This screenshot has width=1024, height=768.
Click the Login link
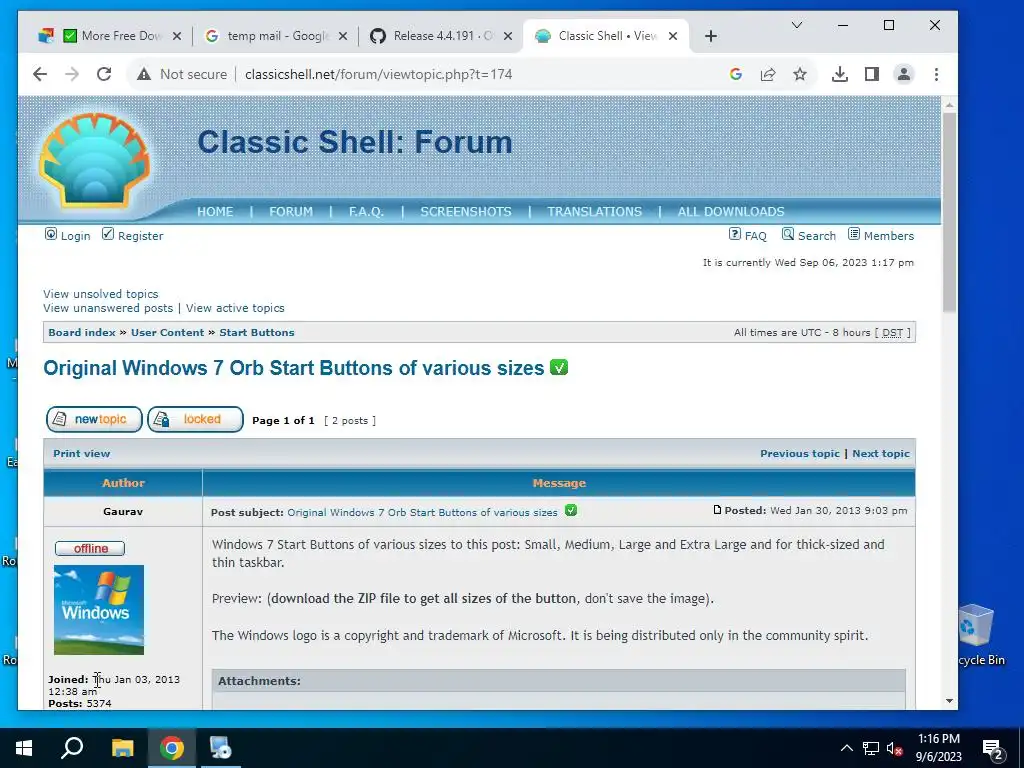pos(67,236)
